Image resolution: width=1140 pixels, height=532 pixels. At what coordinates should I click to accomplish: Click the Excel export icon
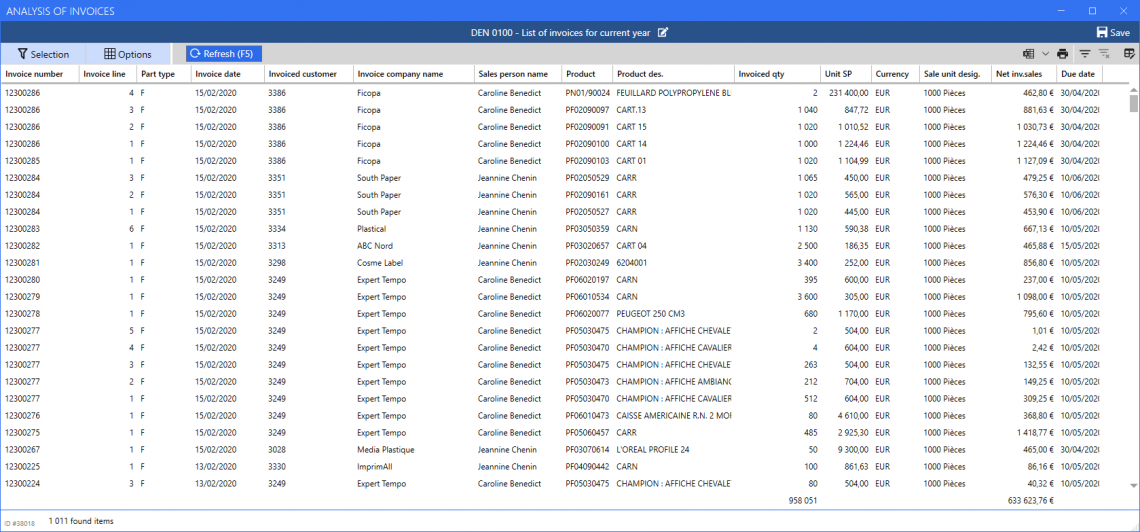click(x=1029, y=54)
